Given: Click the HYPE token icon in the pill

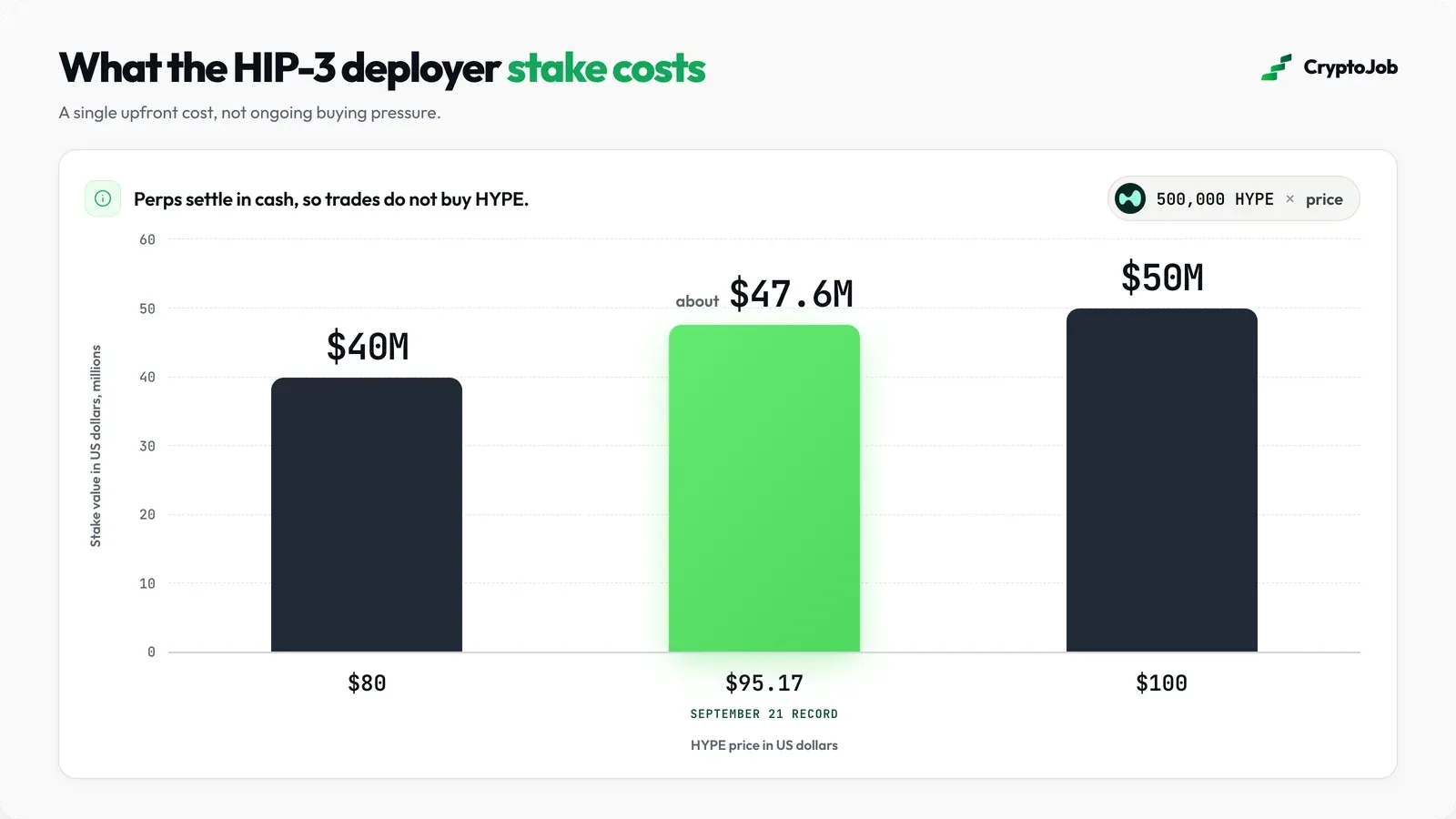Looking at the screenshot, I should click(x=1130, y=198).
